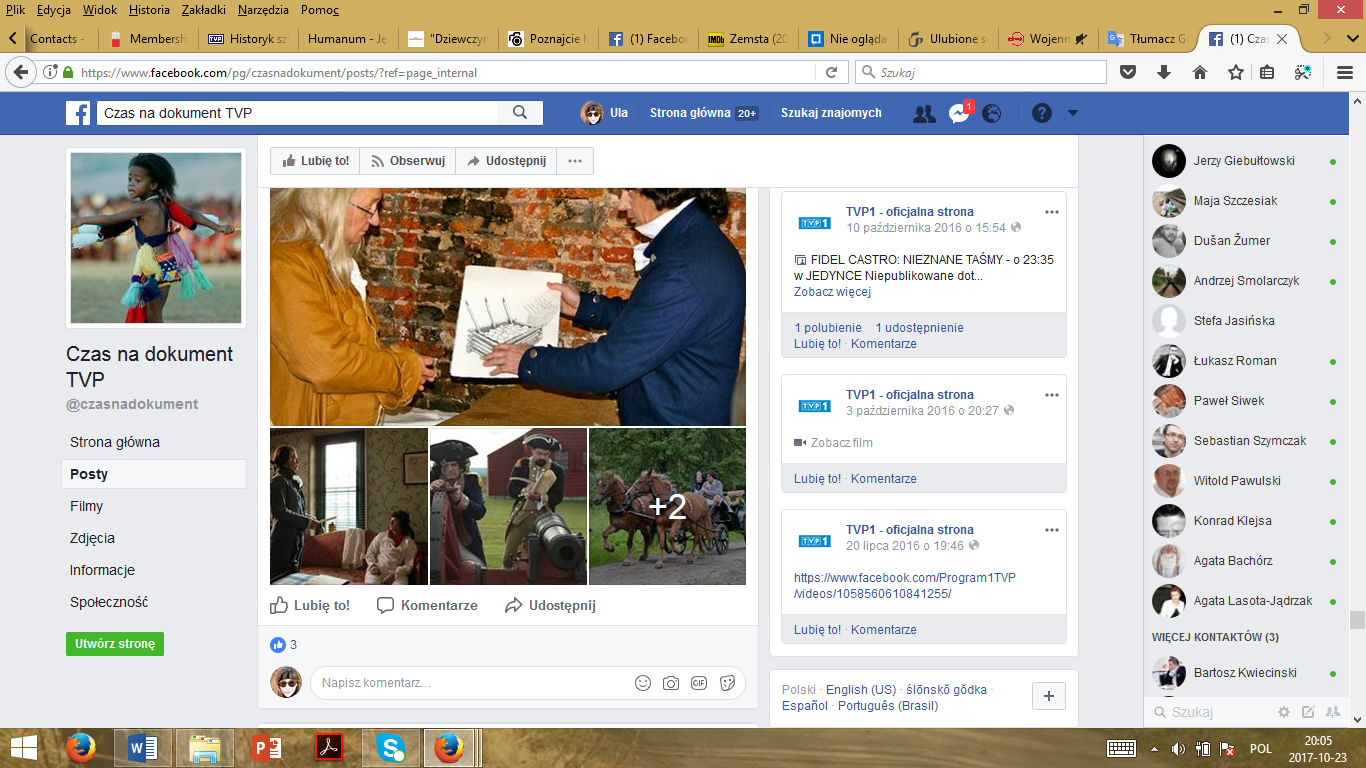
Task: Bookmark this page with star icon
Action: [x=1235, y=72]
